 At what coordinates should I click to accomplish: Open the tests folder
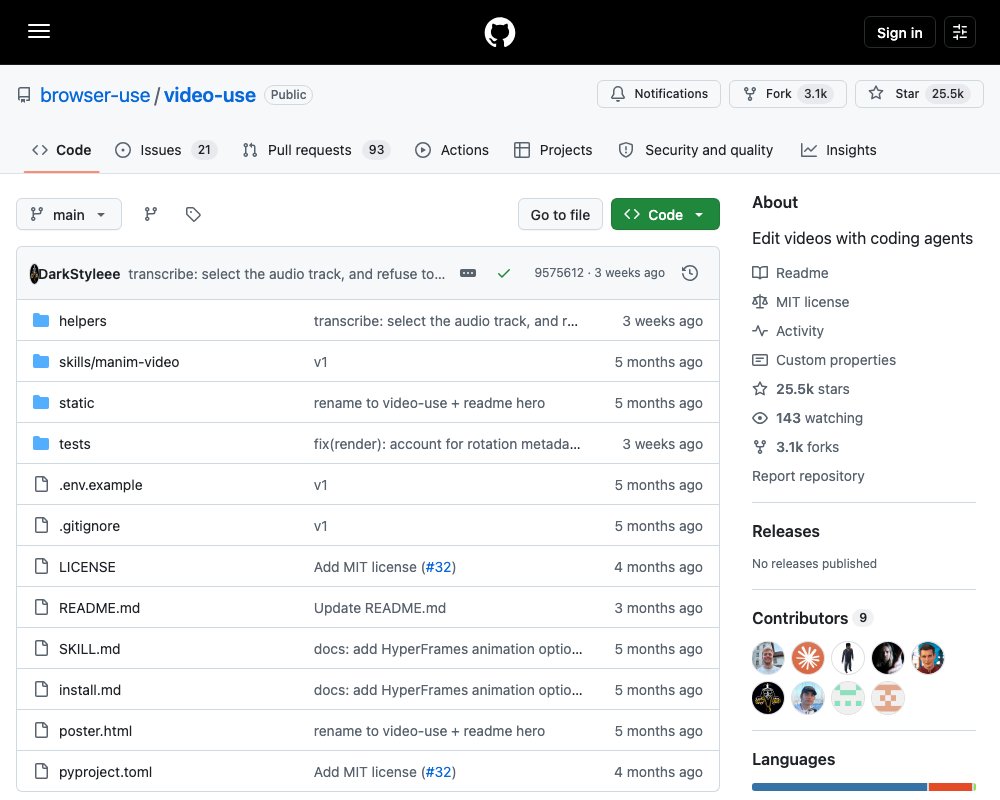pos(75,444)
